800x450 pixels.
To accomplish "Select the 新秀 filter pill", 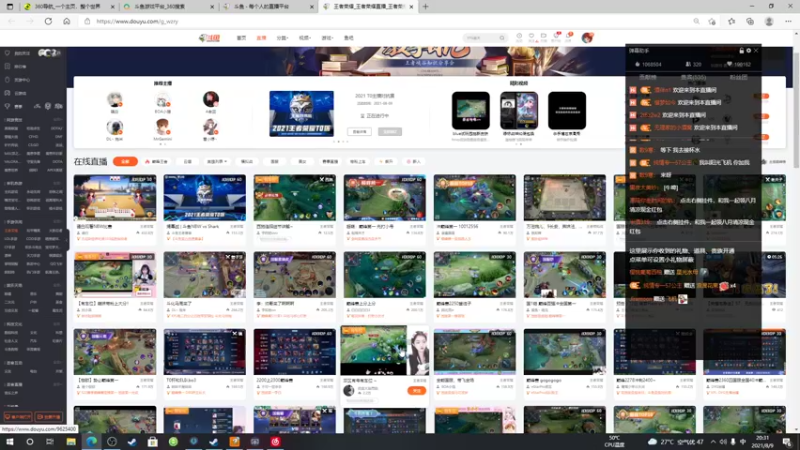I will [x=386, y=161].
